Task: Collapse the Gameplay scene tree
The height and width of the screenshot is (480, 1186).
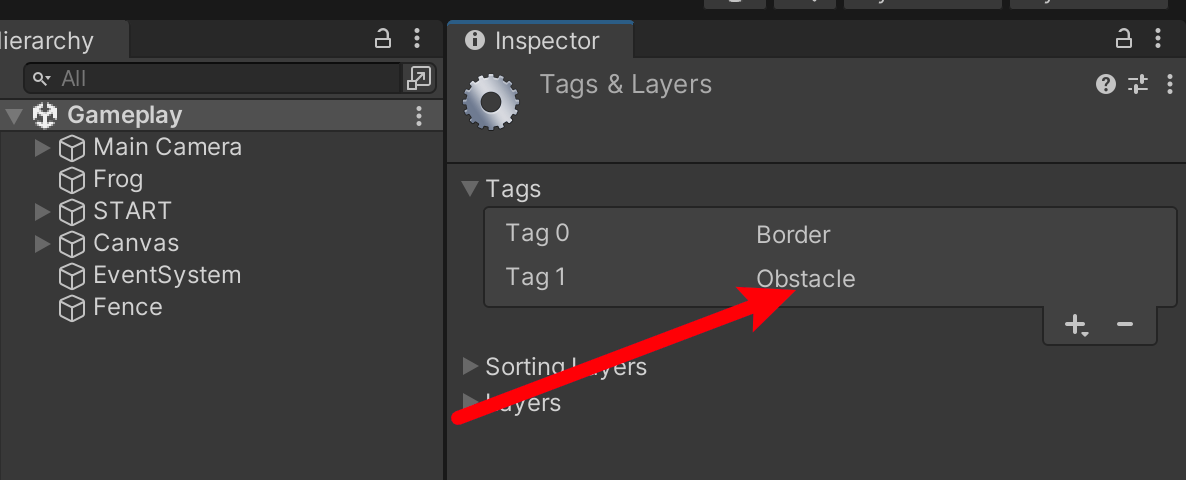Action: tap(14, 116)
